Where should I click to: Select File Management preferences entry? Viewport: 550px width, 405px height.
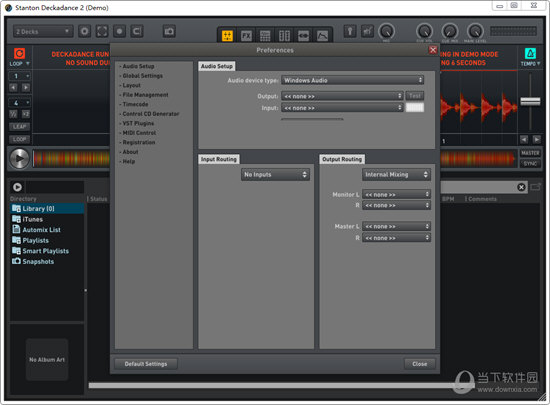145,95
